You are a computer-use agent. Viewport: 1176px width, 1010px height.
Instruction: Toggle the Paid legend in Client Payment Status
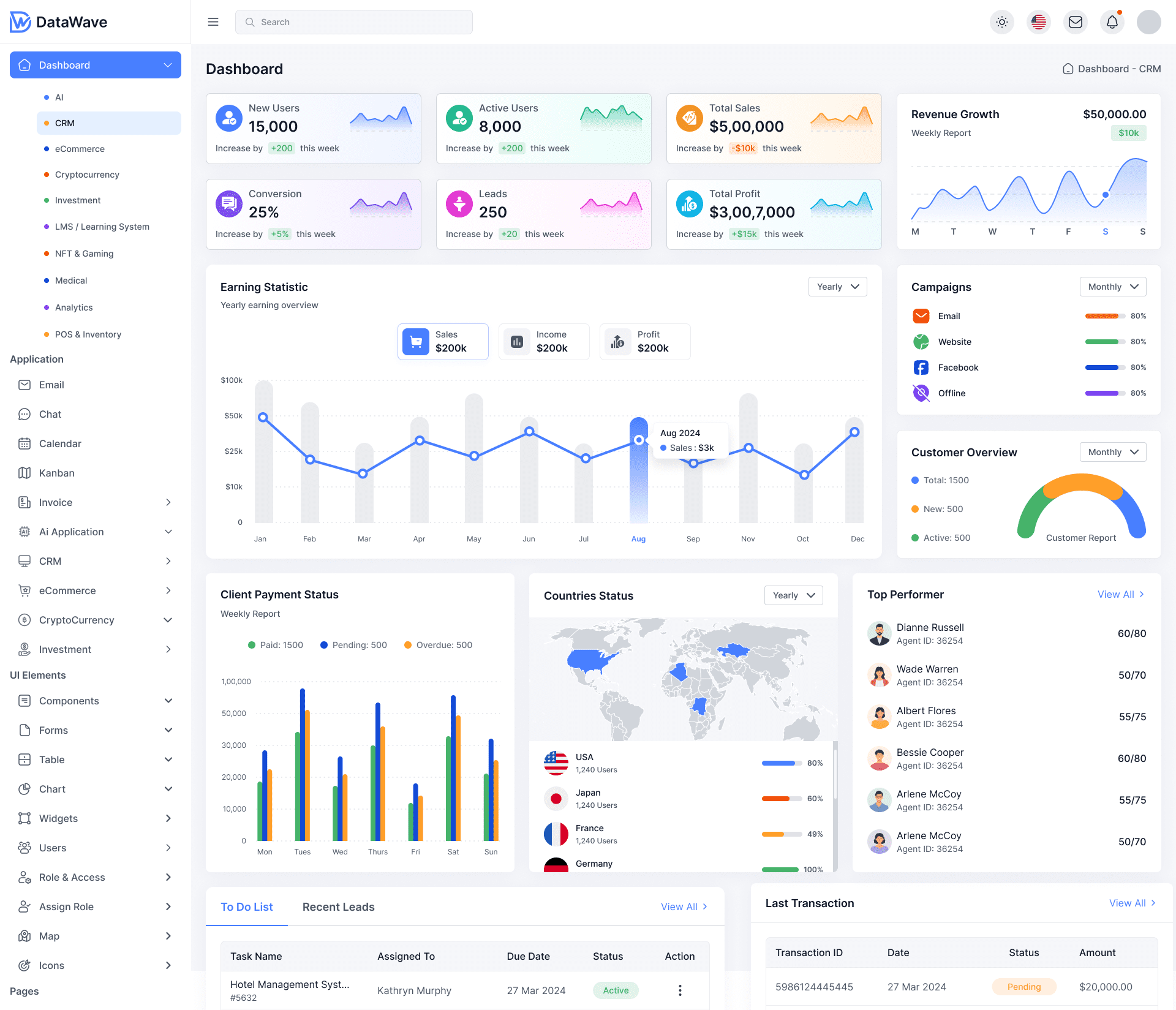pos(275,644)
